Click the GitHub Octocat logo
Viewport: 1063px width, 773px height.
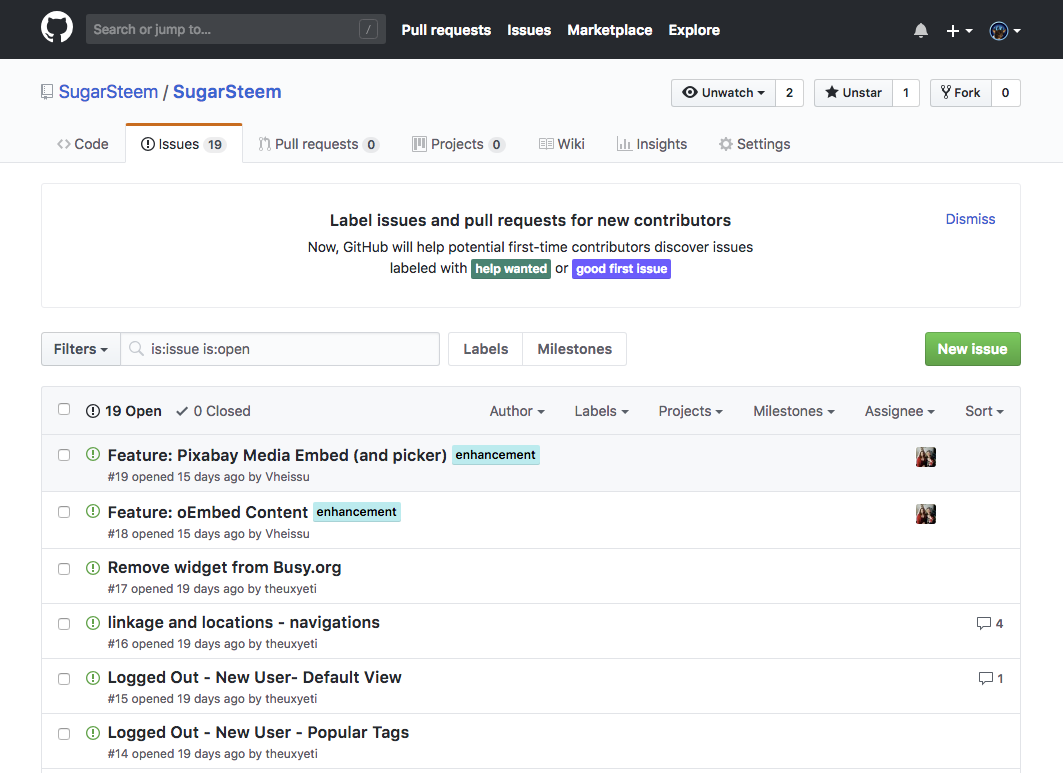pyautogui.click(x=57, y=28)
